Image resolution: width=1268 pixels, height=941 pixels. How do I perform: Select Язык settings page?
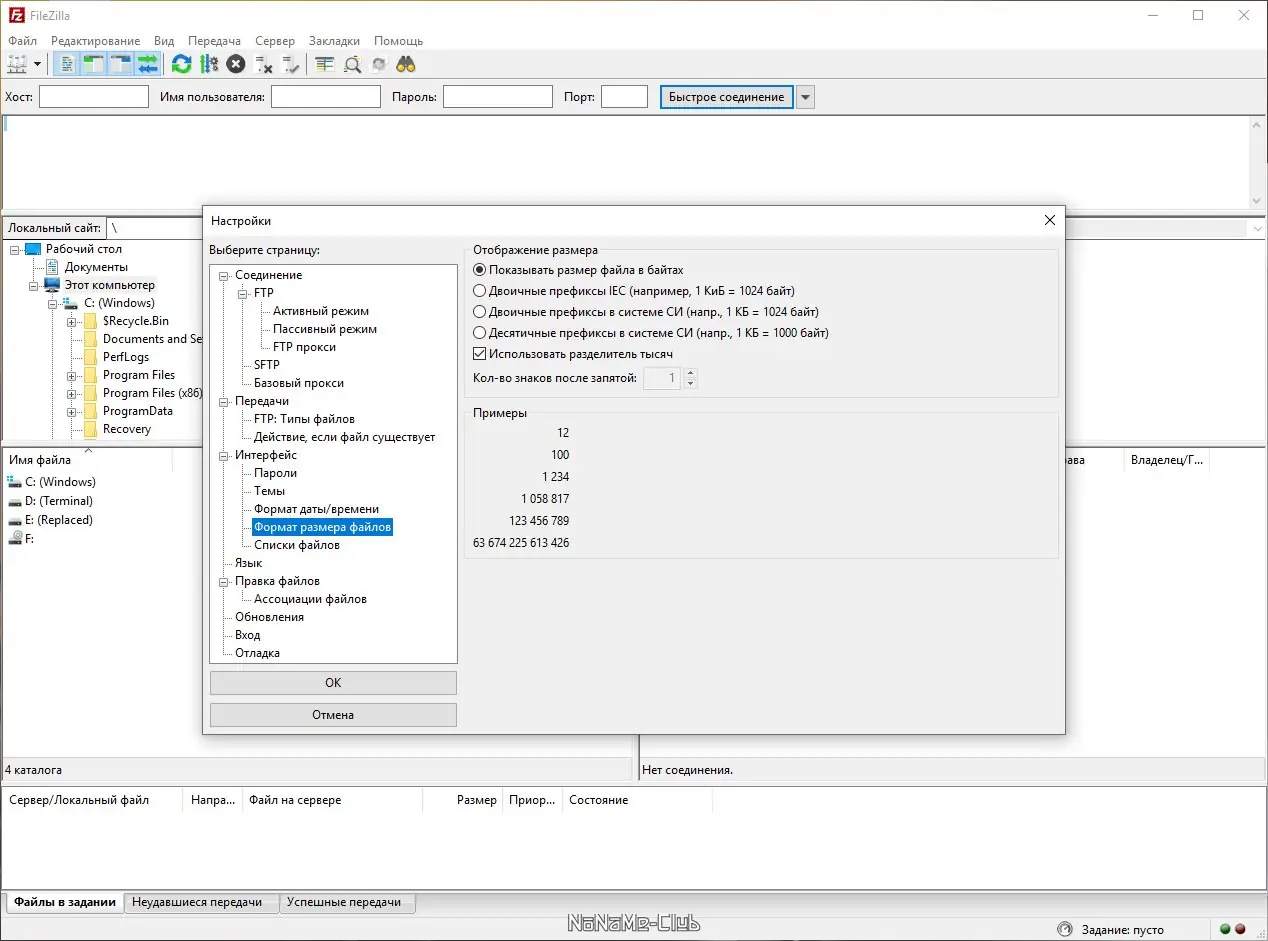click(248, 563)
